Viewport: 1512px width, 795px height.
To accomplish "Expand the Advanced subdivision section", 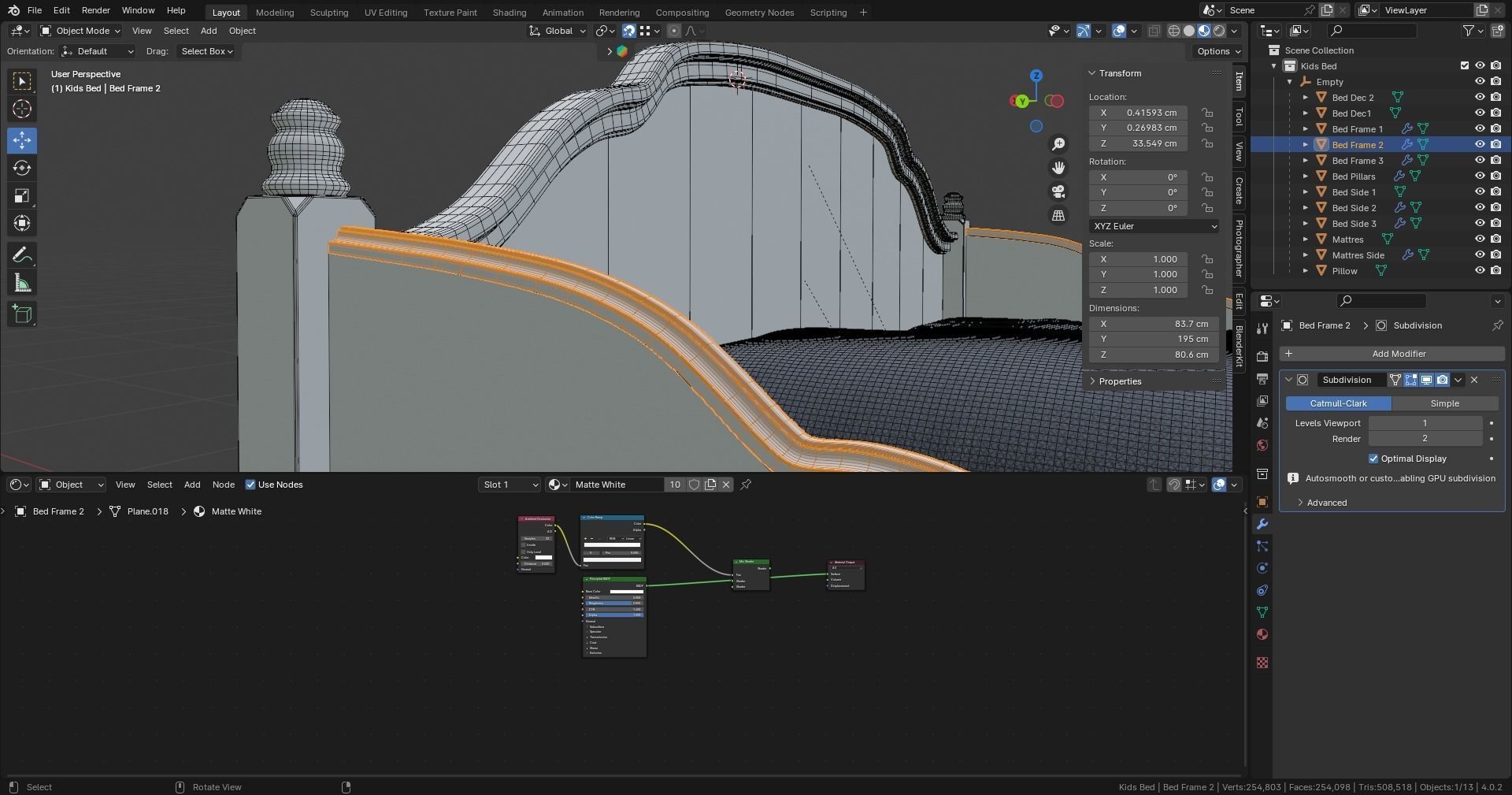I will 1326,503.
